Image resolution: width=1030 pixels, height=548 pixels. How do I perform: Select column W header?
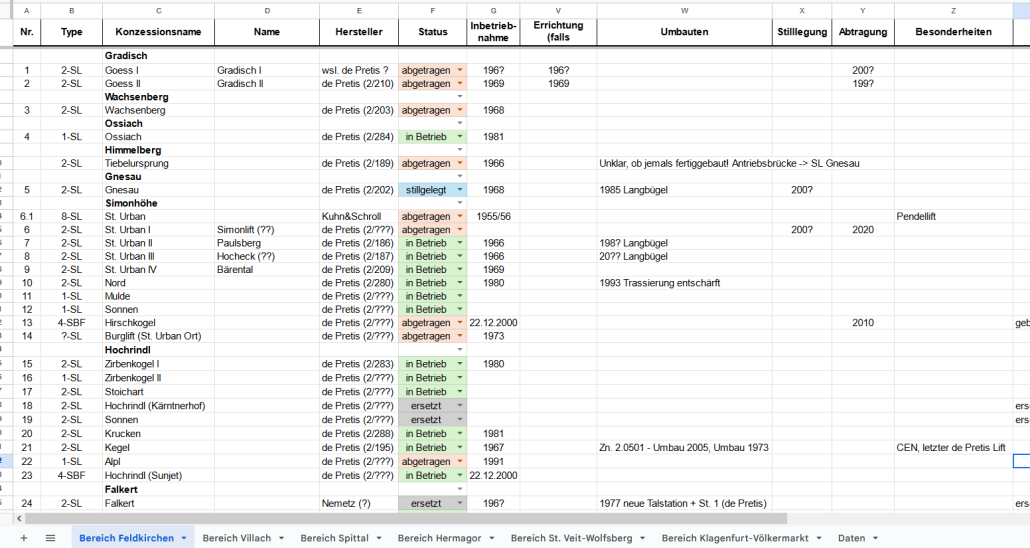pos(684,10)
